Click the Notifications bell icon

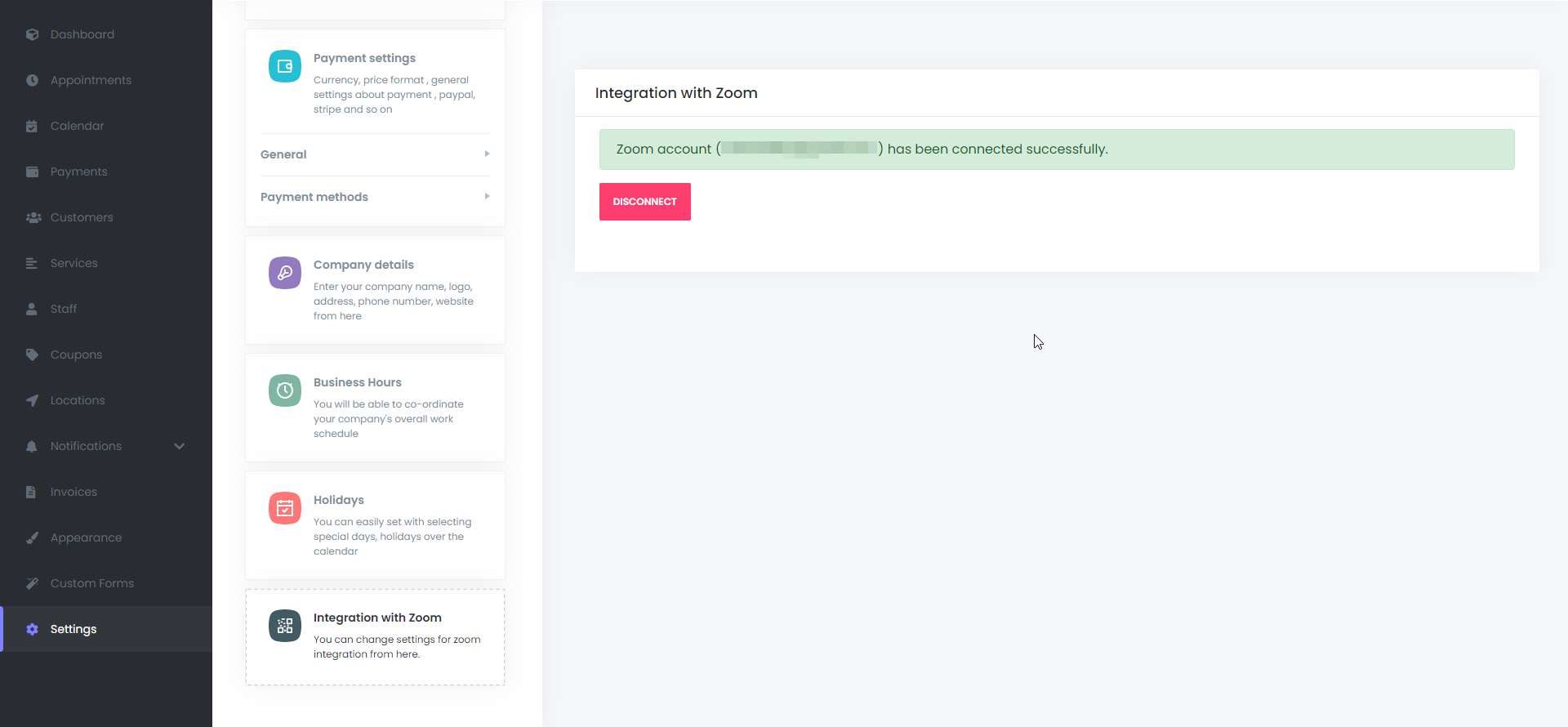coord(32,446)
